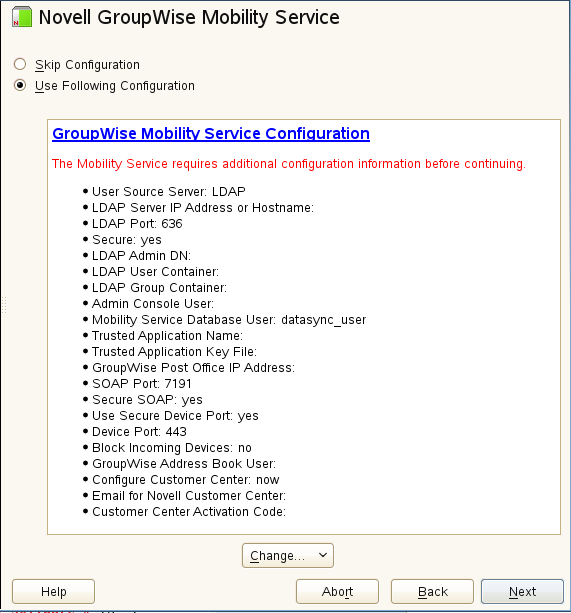571x613 pixels.
Task: Click 'GroupWise Address Book User:' line
Action: click(184, 464)
